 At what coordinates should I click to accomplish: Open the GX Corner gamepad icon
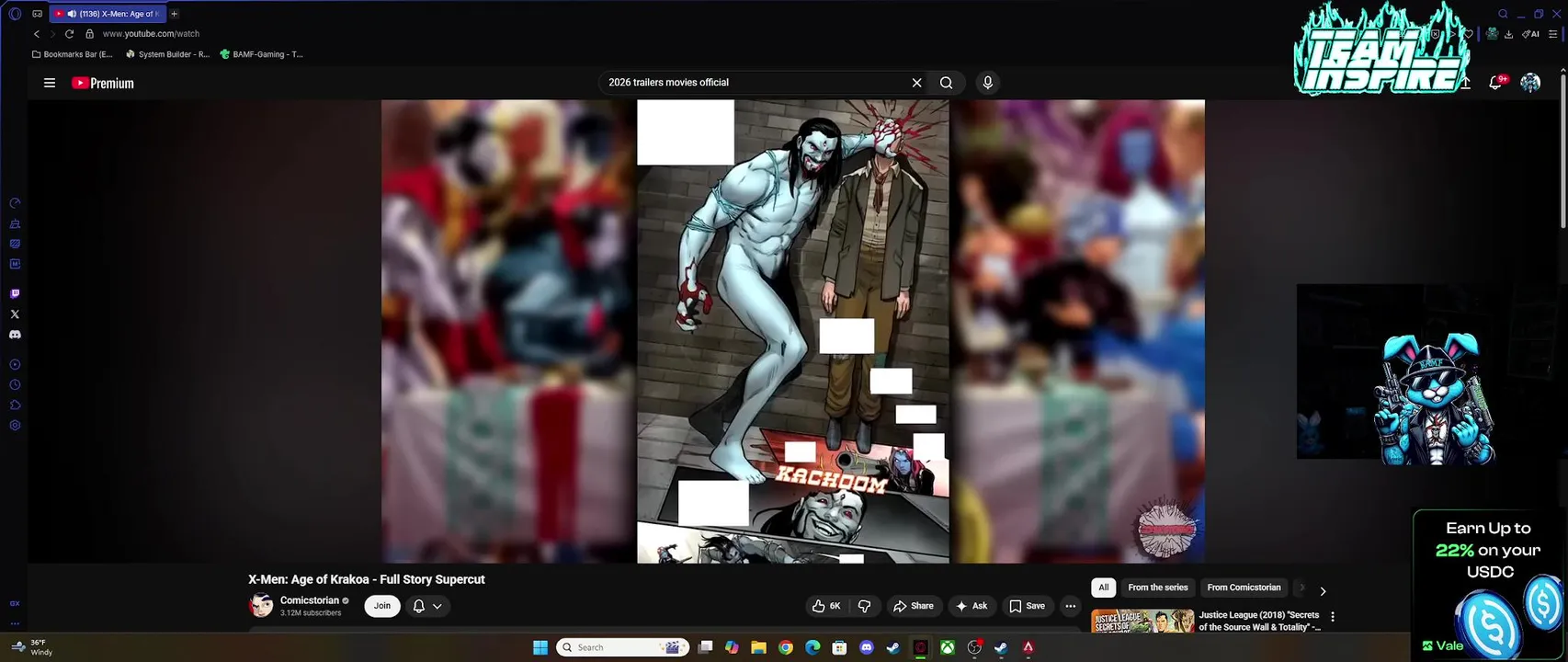[x=37, y=14]
